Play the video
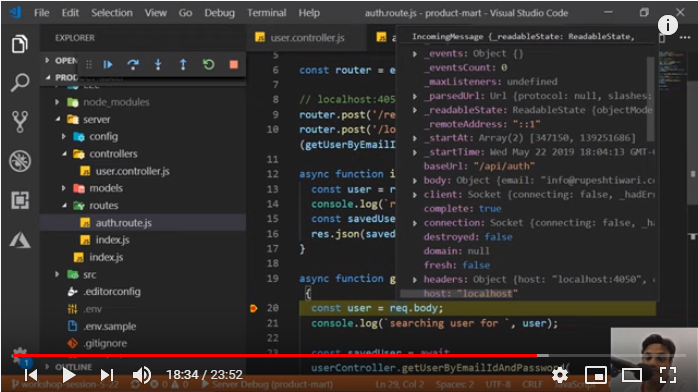The width and height of the screenshot is (698, 392). click(x=68, y=375)
